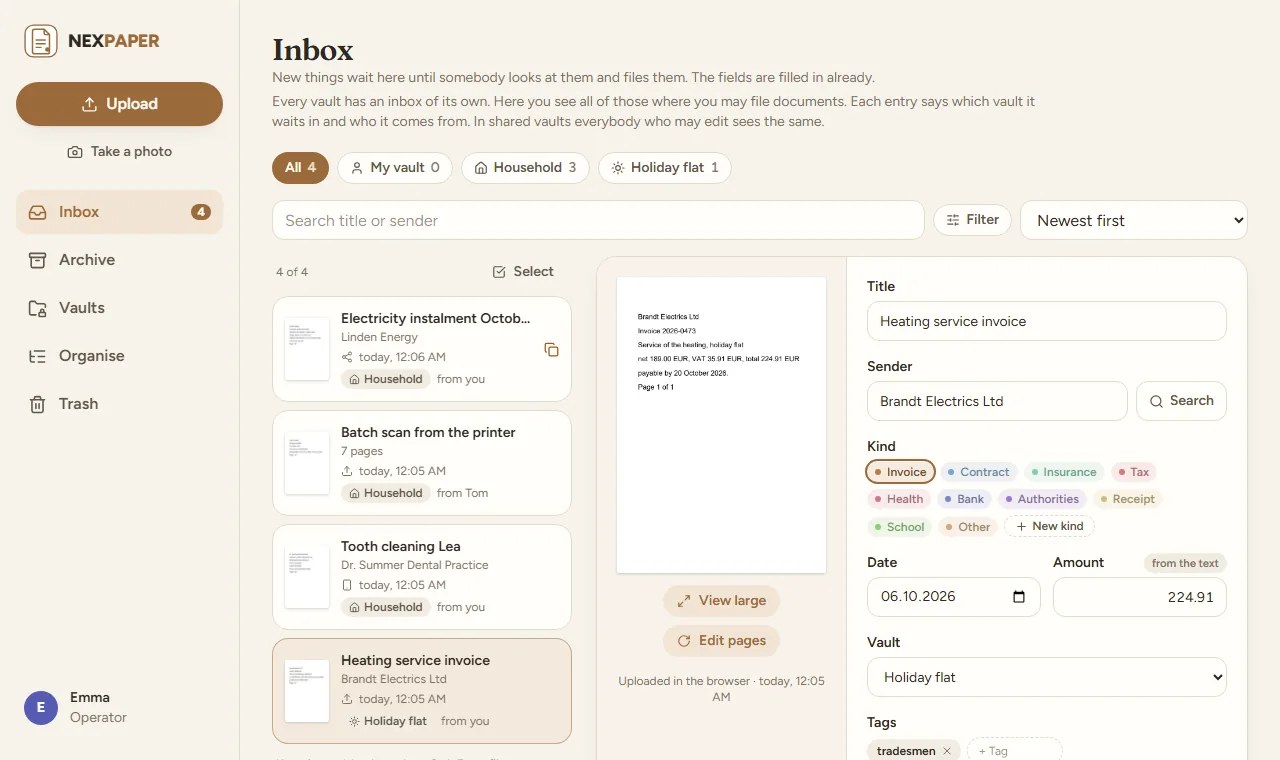Viewport: 1280px width, 760px height.
Task: Select the Tax kind chip
Action: coord(1133,472)
